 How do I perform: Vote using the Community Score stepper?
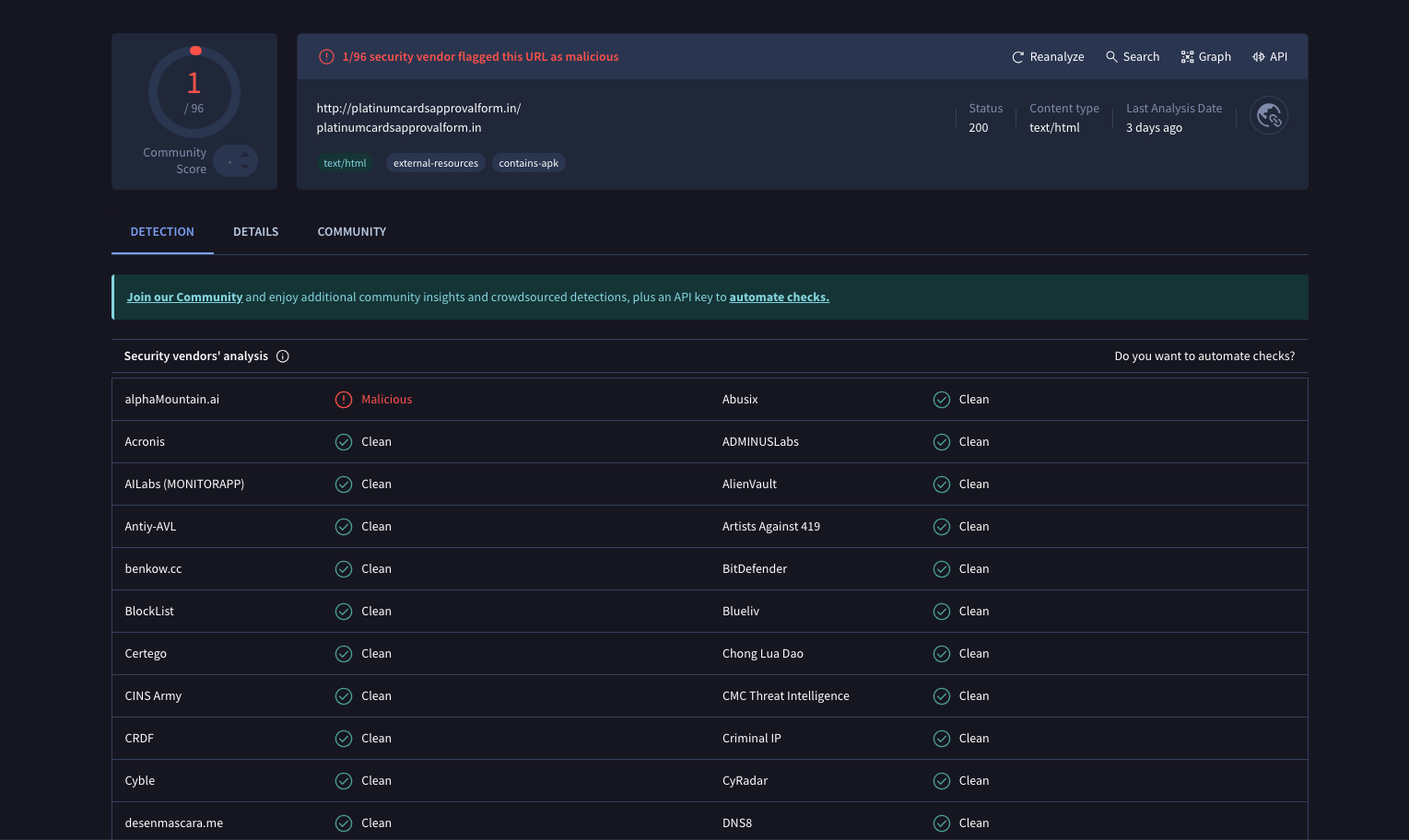click(x=235, y=161)
